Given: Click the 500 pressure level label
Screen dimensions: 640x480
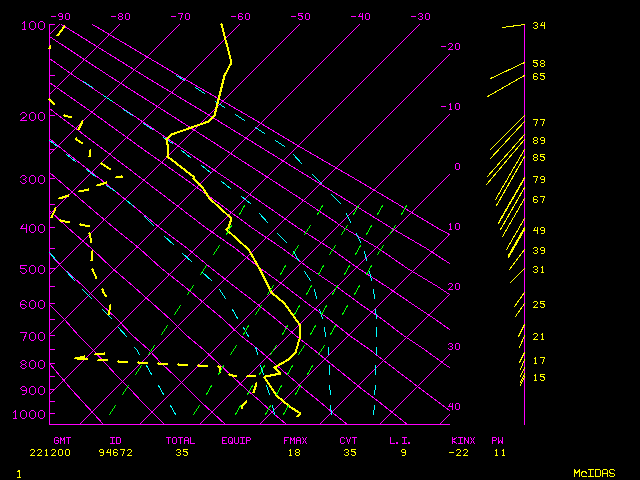Looking at the screenshot, I should tap(31, 269).
